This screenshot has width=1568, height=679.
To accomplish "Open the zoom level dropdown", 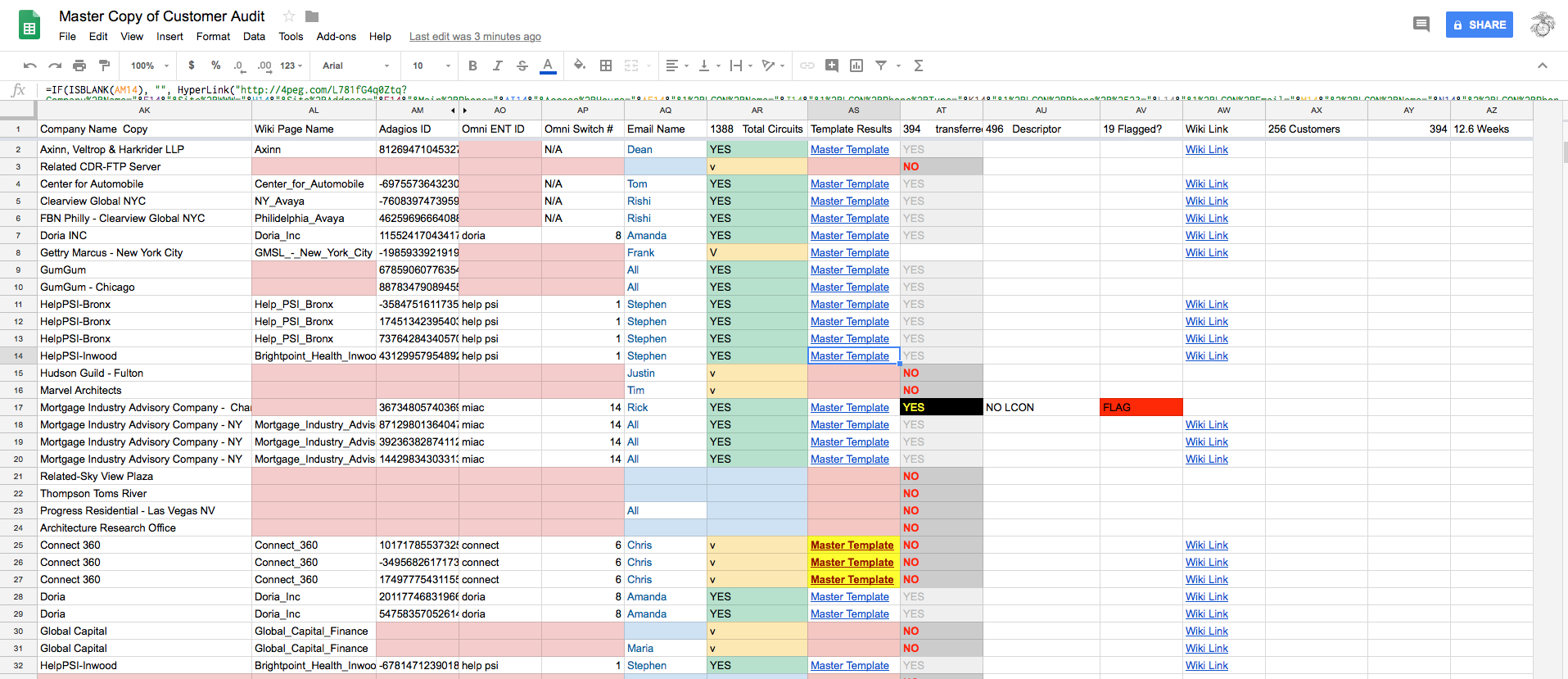I will 149,66.
